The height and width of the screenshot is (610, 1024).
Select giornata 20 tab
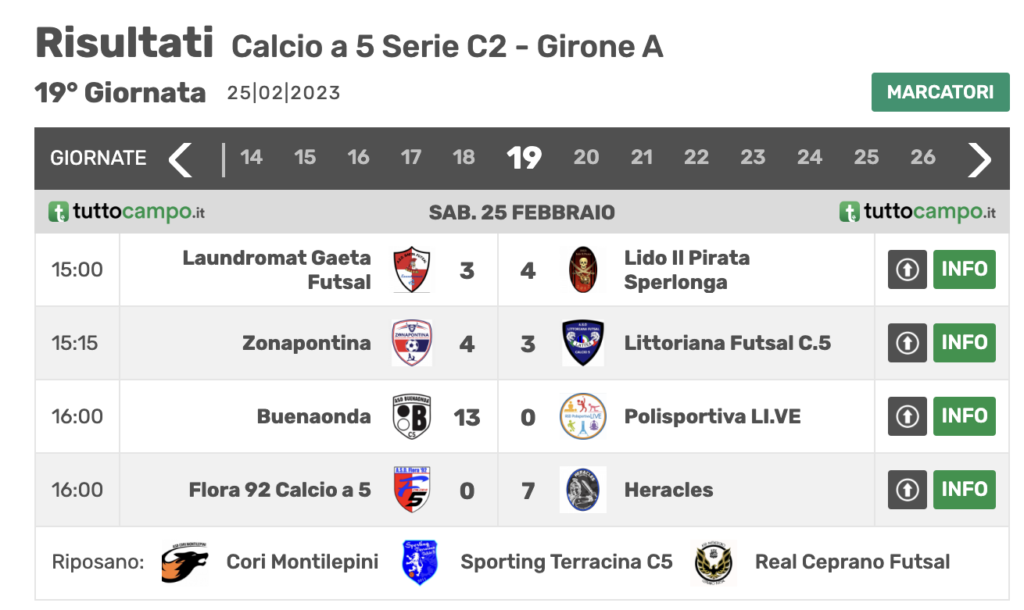(x=586, y=157)
